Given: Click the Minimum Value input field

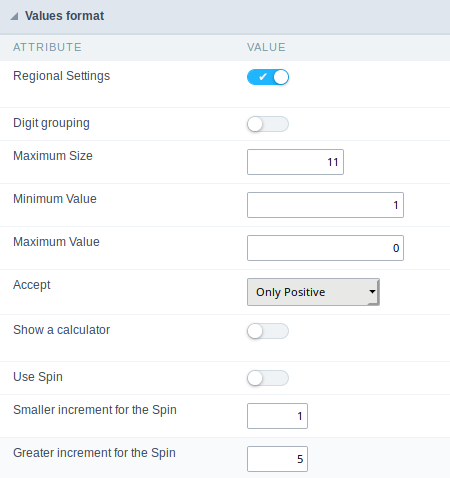Looking at the screenshot, I should pyautogui.click(x=325, y=205).
